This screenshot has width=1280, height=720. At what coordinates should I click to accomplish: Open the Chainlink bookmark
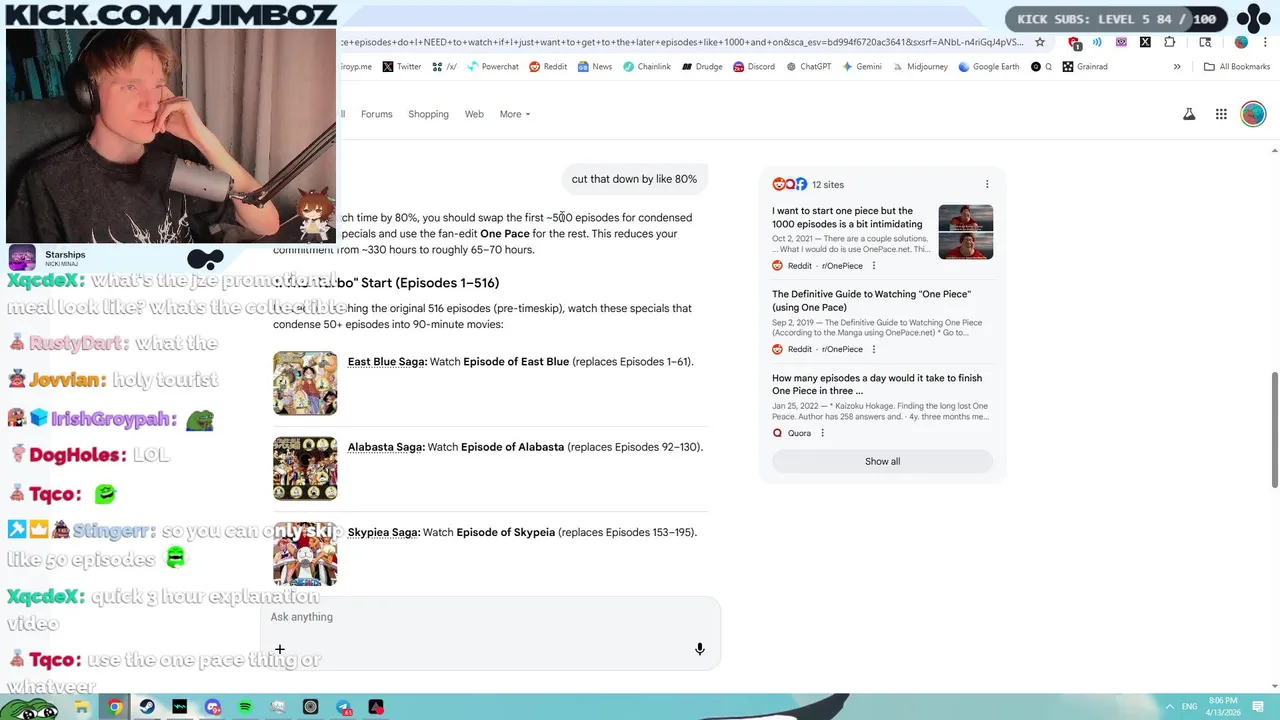coord(646,67)
